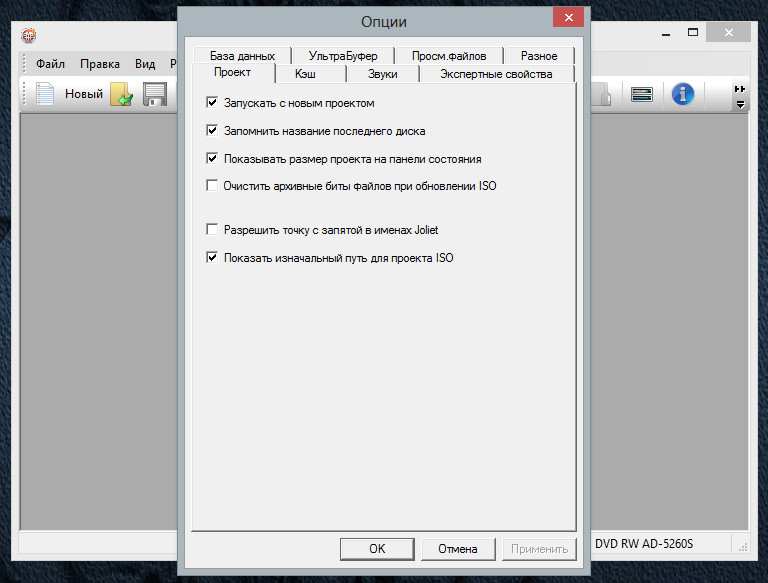The height and width of the screenshot is (583, 768).
Task: Enable 'Разрешить точку с запятой' in Joliet
Action: click(x=212, y=230)
